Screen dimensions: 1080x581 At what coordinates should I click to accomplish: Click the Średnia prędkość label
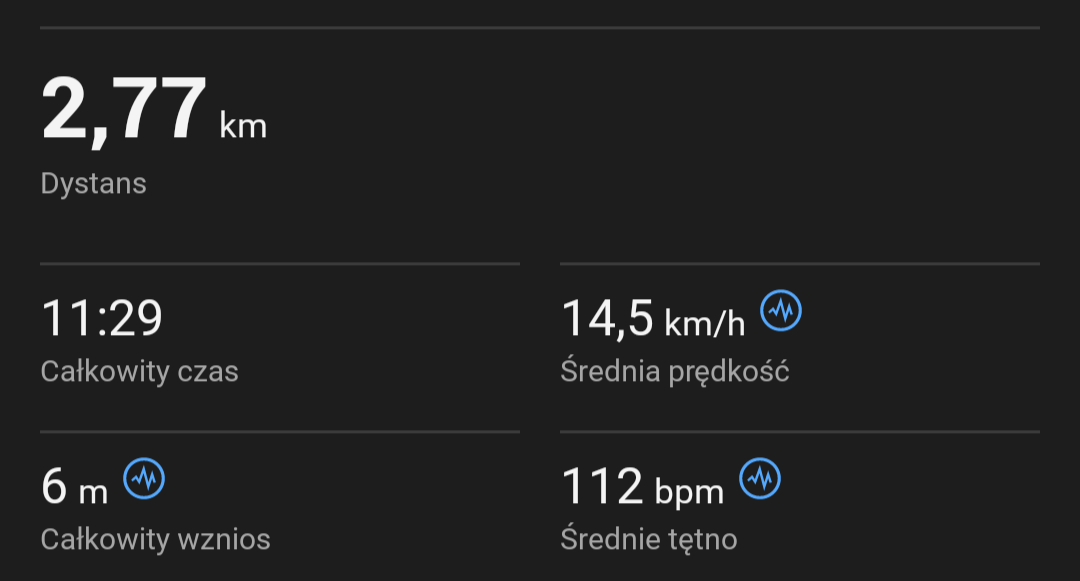point(675,372)
